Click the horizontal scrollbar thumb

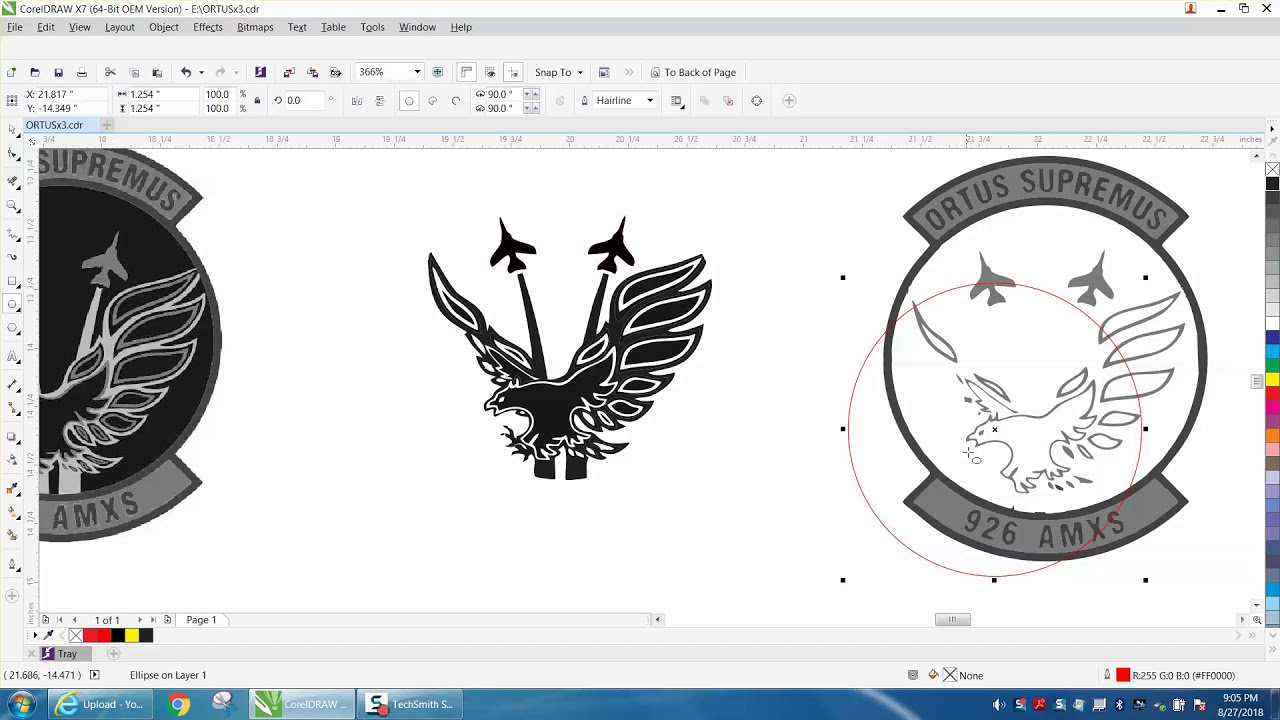pos(952,620)
